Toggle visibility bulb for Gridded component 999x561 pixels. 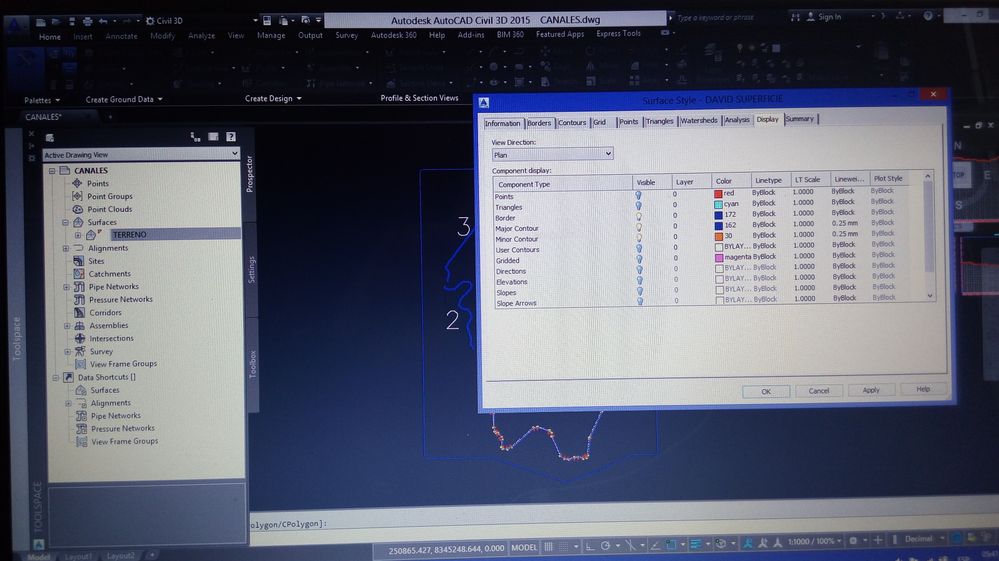pos(639,259)
